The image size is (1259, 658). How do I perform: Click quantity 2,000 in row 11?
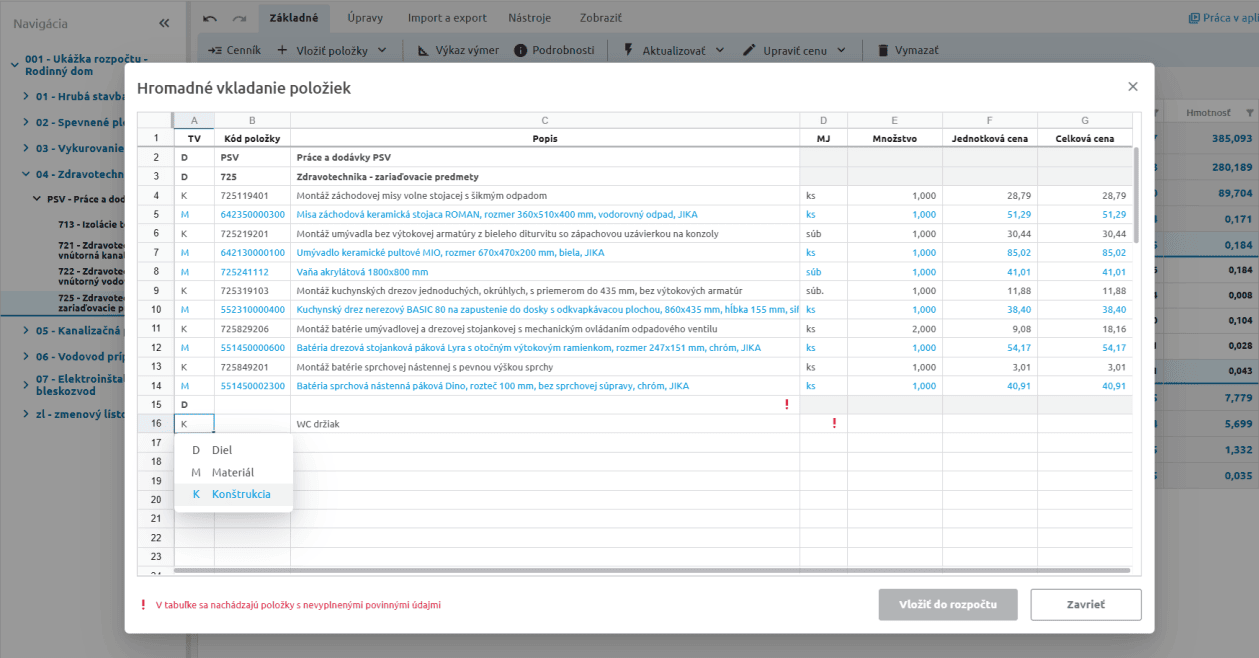pyautogui.click(x=894, y=329)
